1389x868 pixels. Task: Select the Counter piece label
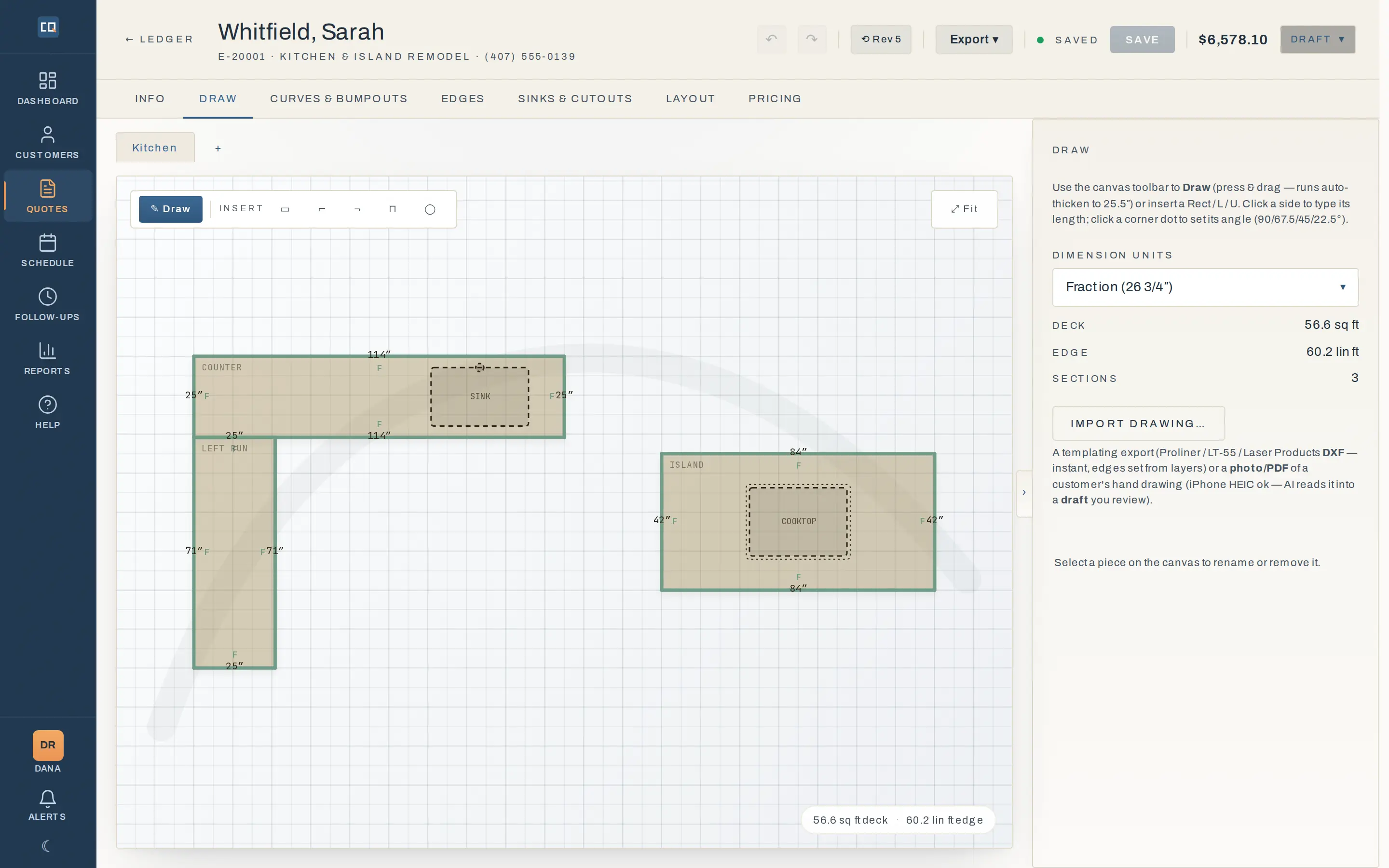tap(221, 367)
